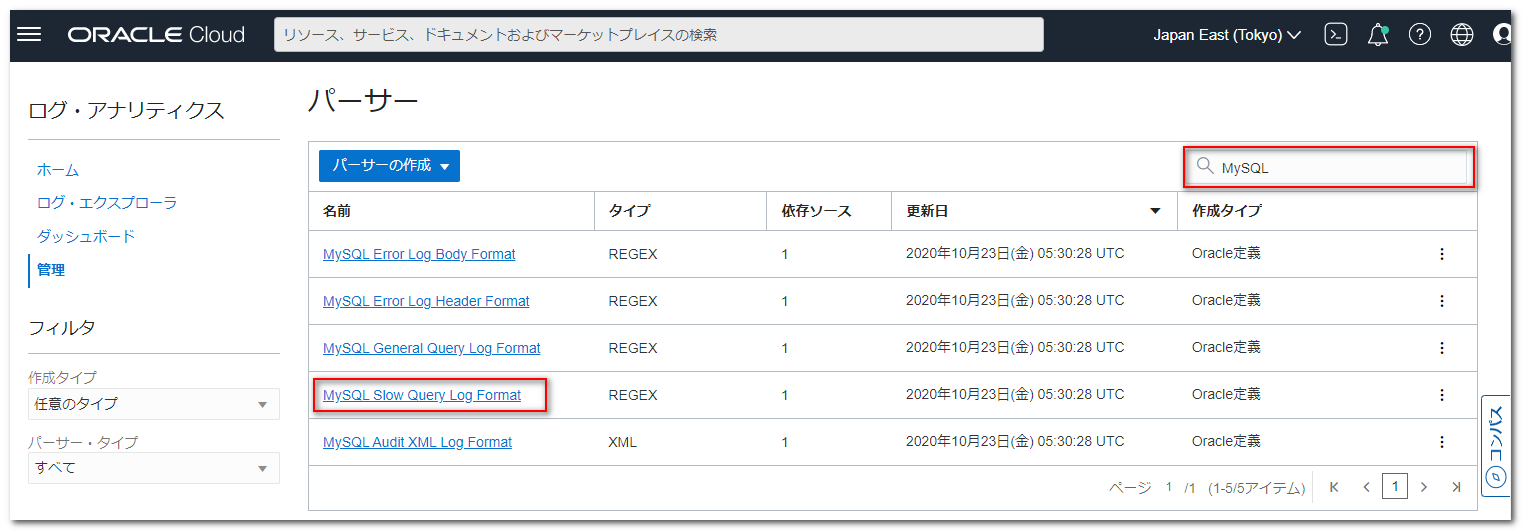Go to last page of results
Screen dimensions: 1522x531
1456,487
